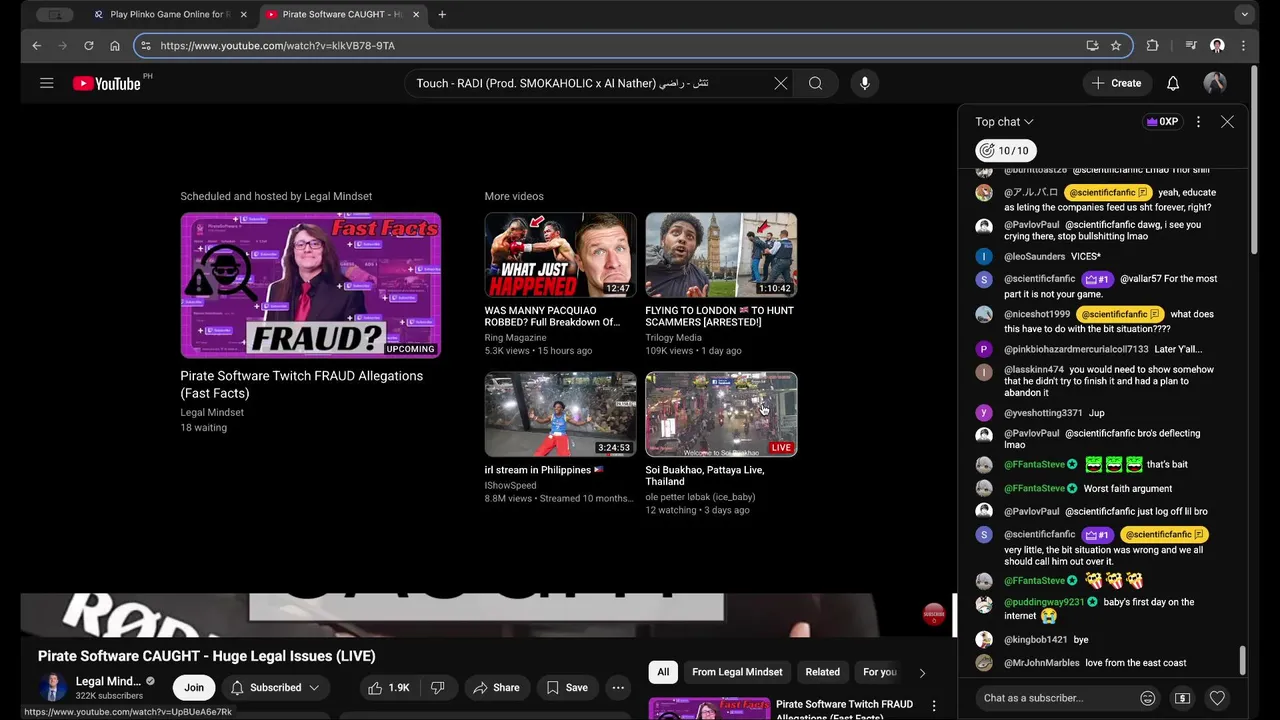Open the browser extensions puzzle icon

click(1152, 46)
